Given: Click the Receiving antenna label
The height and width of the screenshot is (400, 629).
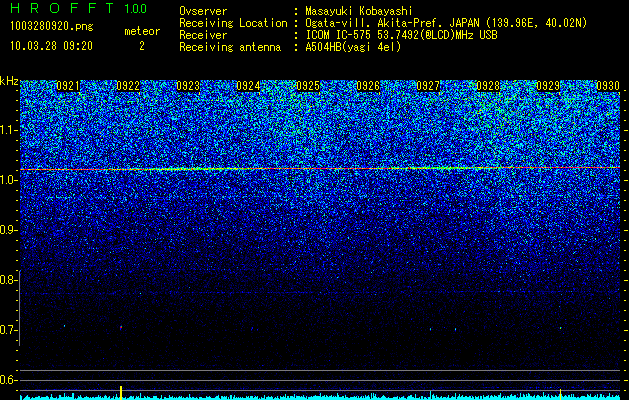Looking at the screenshot, I should 230,47.
